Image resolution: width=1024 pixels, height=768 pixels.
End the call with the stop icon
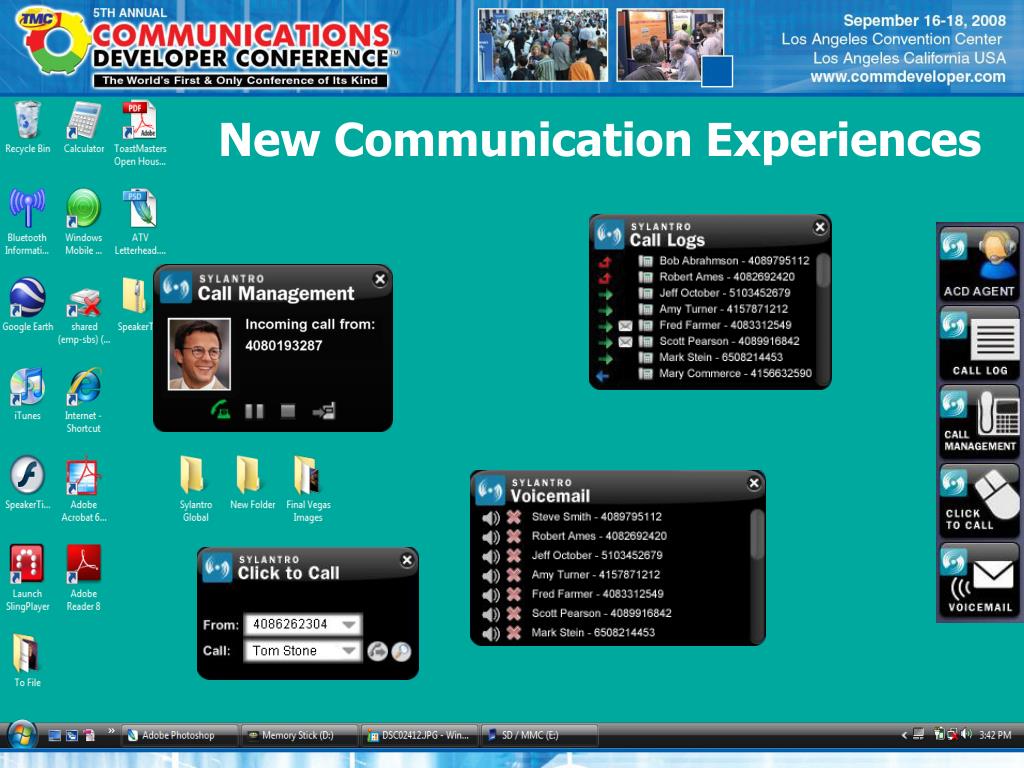click(x=287, y=411)
